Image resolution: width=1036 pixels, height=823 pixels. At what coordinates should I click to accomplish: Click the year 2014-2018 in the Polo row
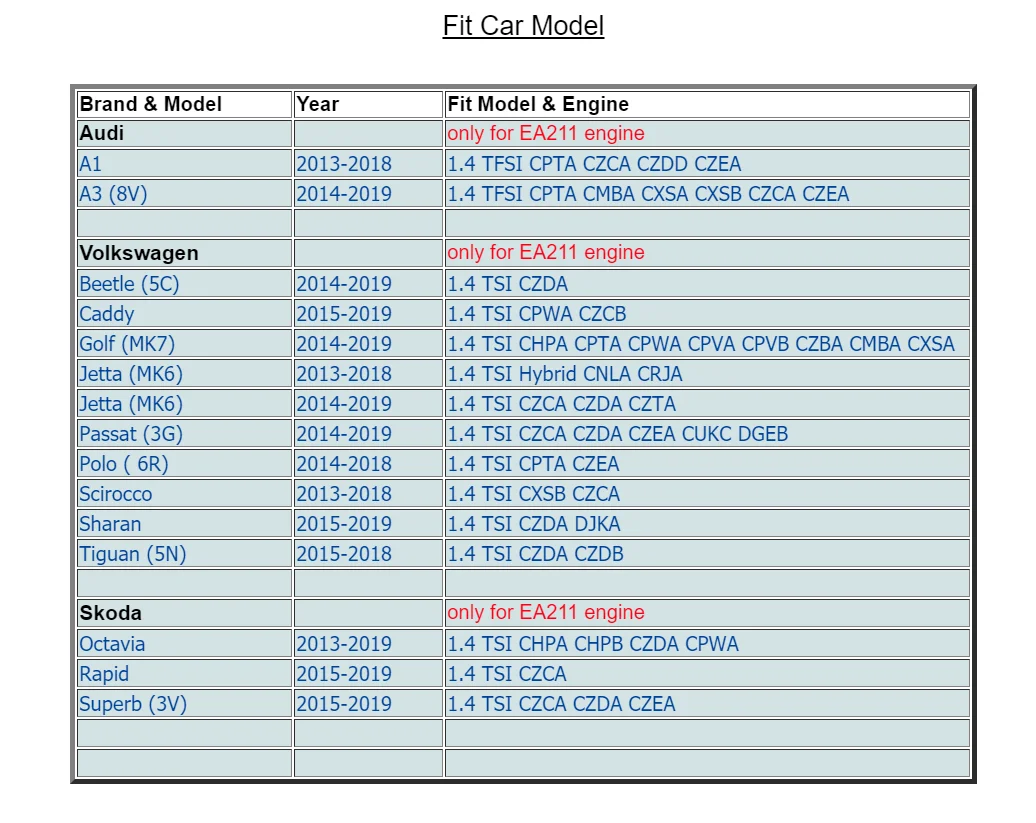368,464
